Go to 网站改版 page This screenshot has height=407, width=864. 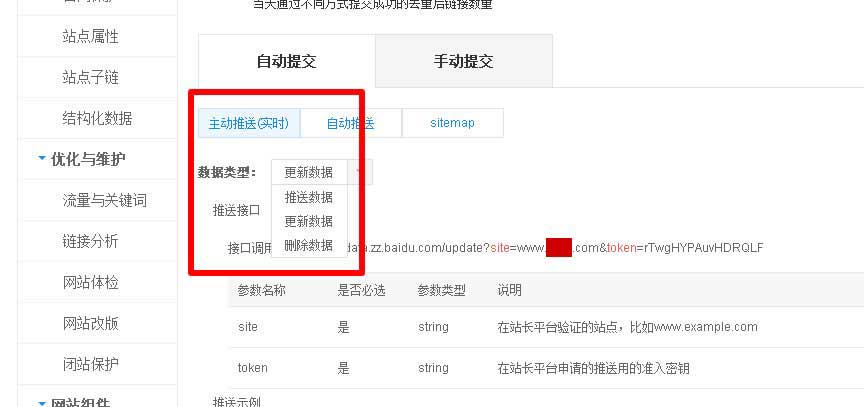click(90, 323)
